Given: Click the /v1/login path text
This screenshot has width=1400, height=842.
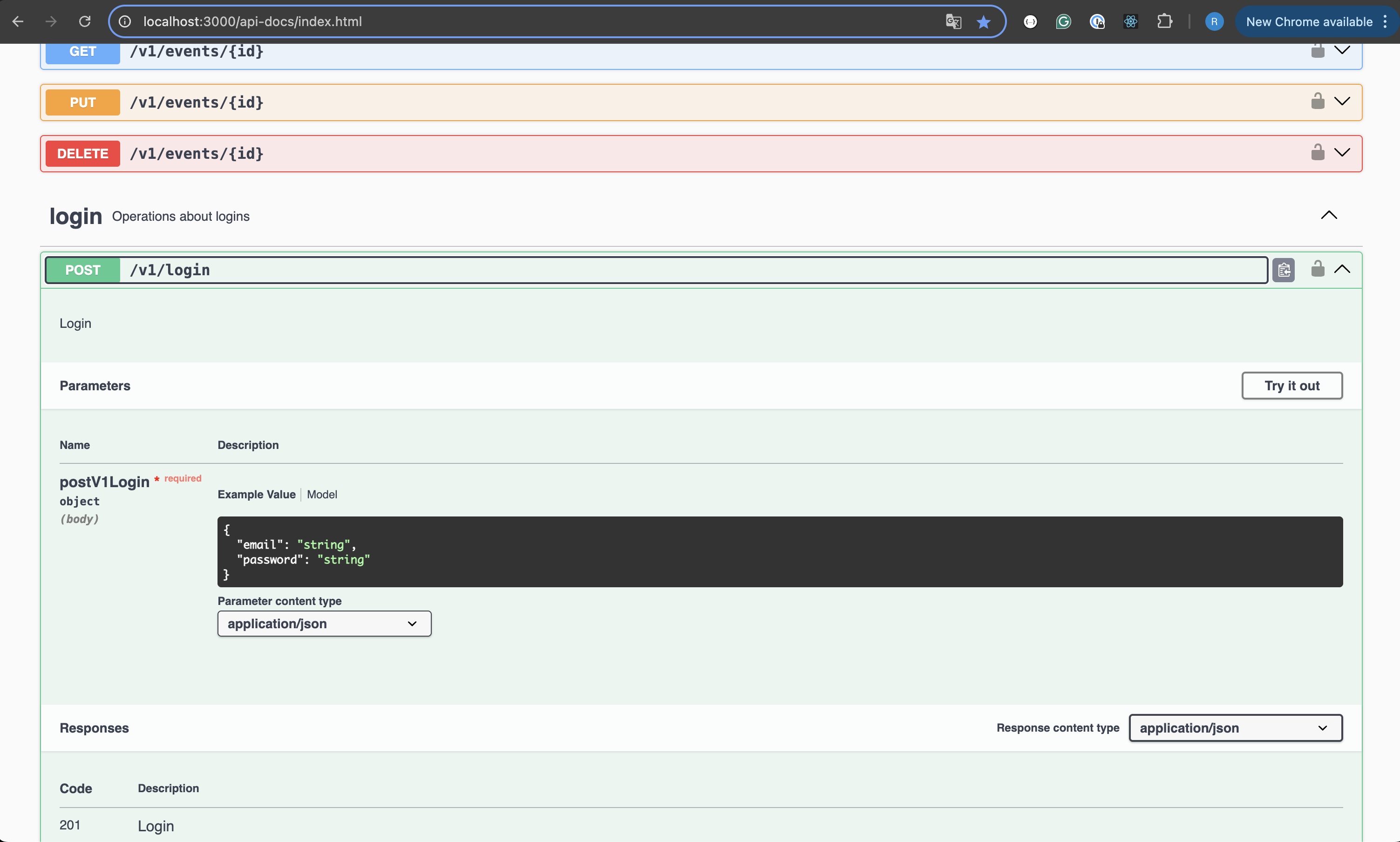Looking at the screenshot, I should pos(170,270).
